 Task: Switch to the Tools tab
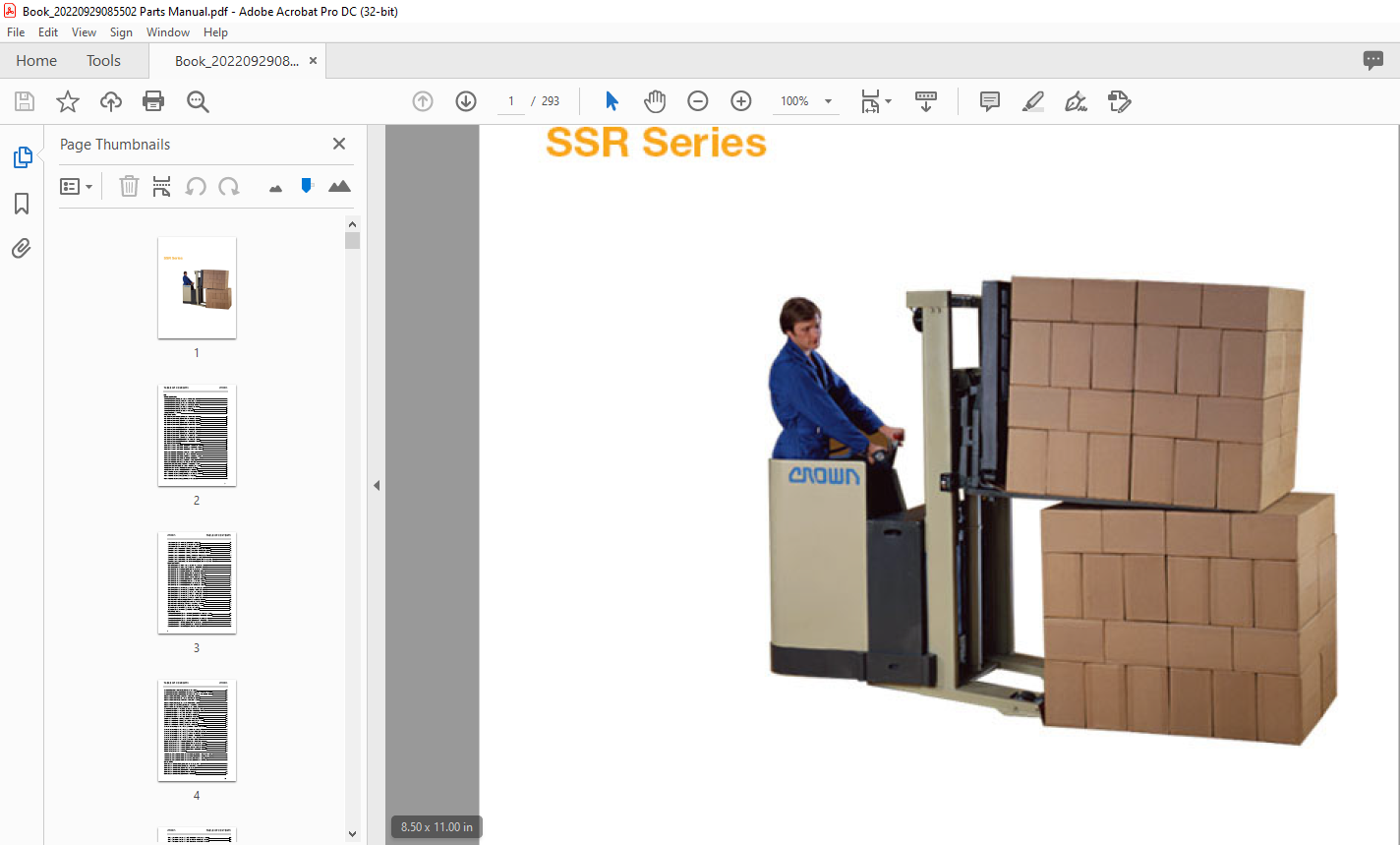(x=103, y=61)
